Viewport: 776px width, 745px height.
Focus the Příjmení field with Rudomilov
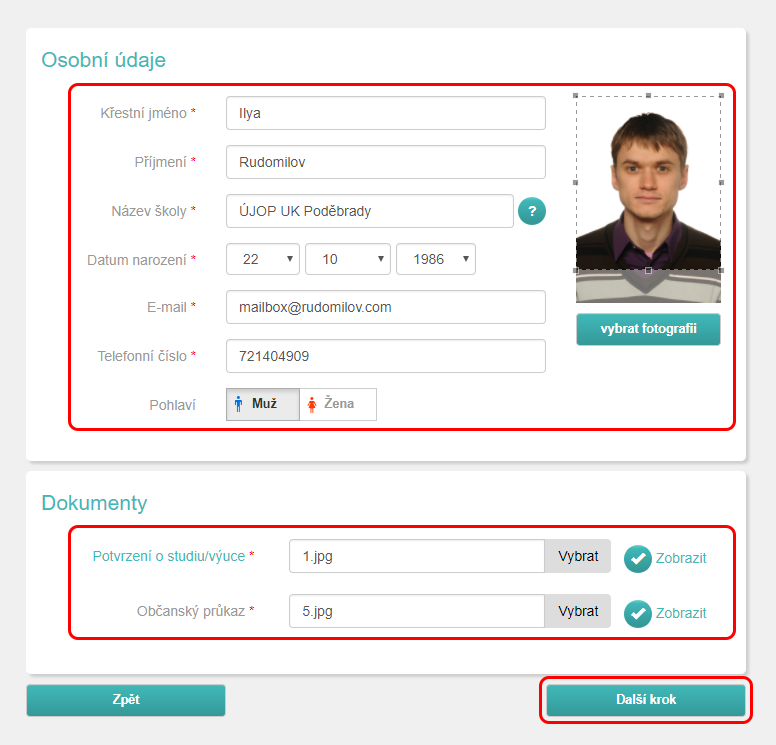click(x=386, y=162)
